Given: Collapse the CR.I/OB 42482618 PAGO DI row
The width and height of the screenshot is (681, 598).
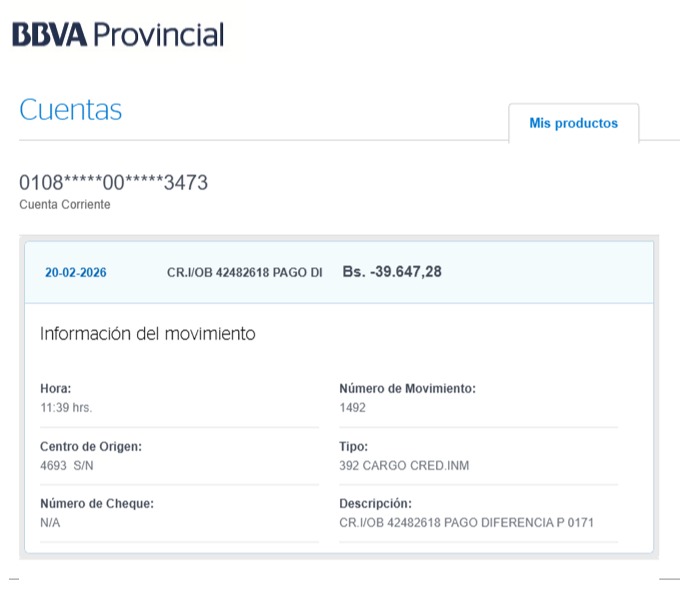Looking at the screenshot, I should pos(244,272).
